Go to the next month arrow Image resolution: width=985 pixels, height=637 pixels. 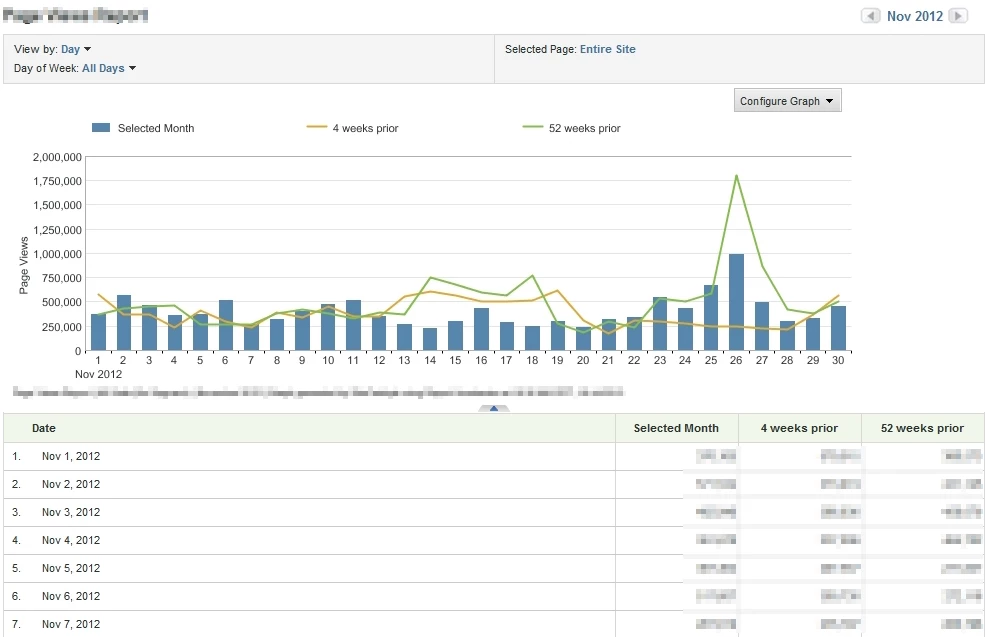coord(958,16)
